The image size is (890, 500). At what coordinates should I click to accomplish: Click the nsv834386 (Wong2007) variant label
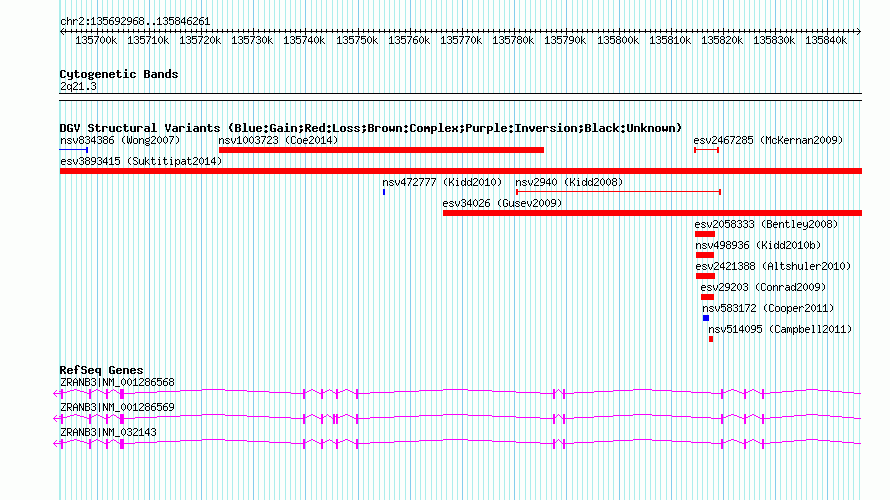120,140
